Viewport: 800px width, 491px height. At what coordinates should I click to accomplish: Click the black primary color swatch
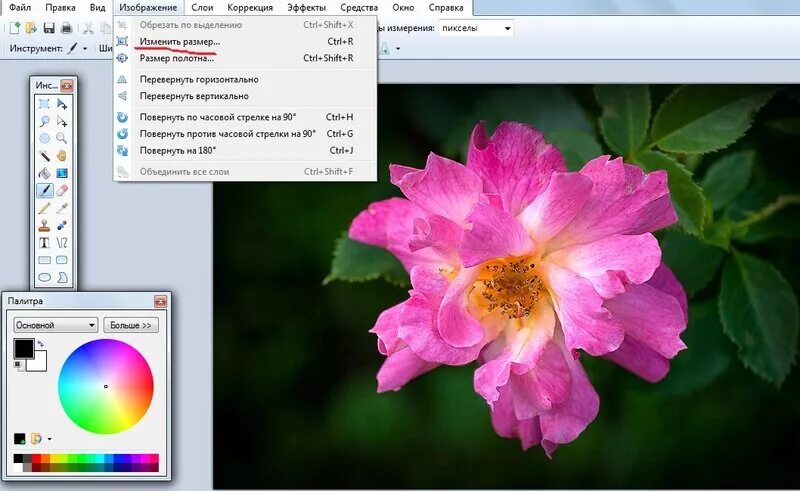(x=23, y=348)
